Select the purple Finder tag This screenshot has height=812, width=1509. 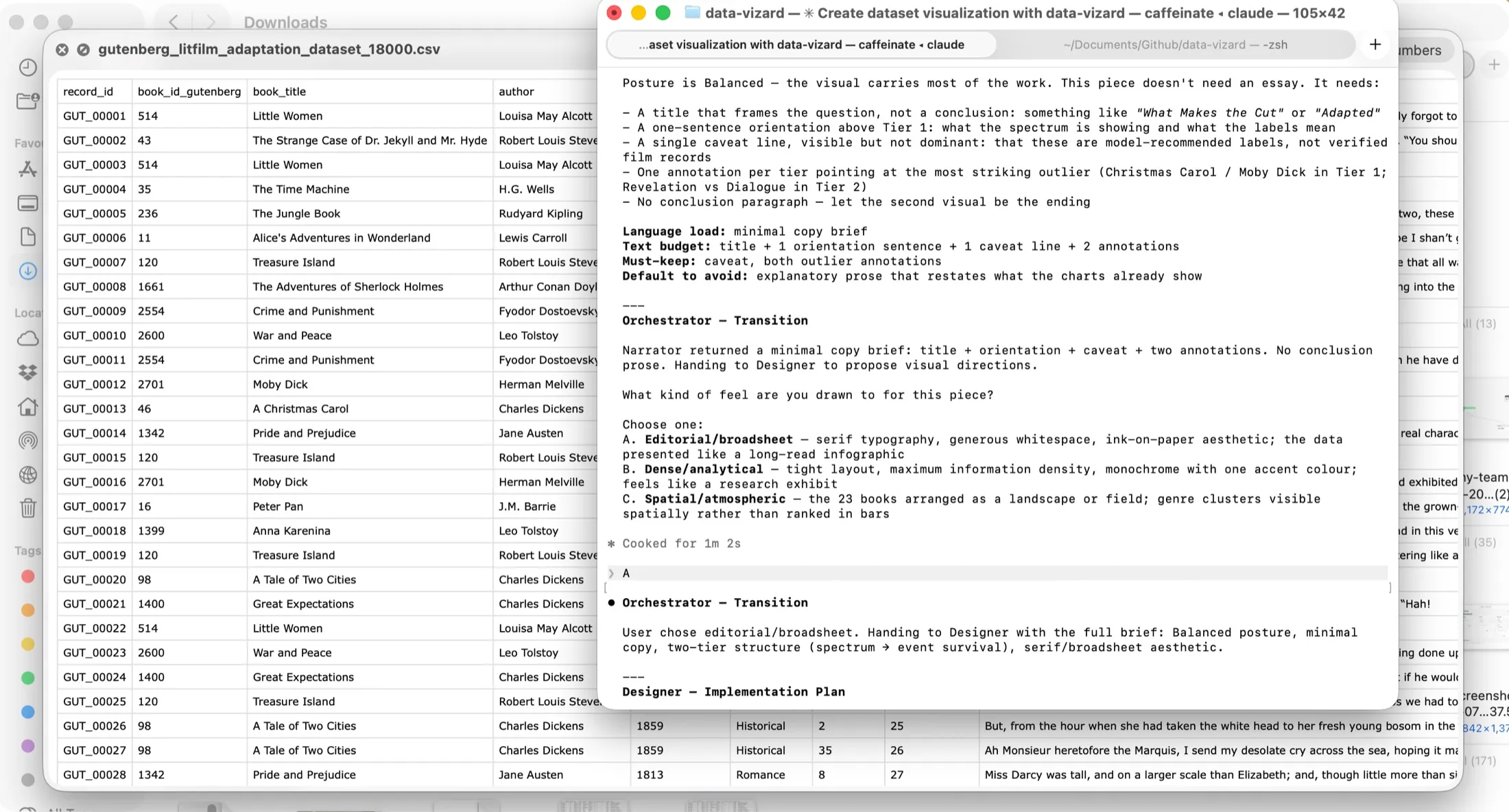[x=27, y=745]
